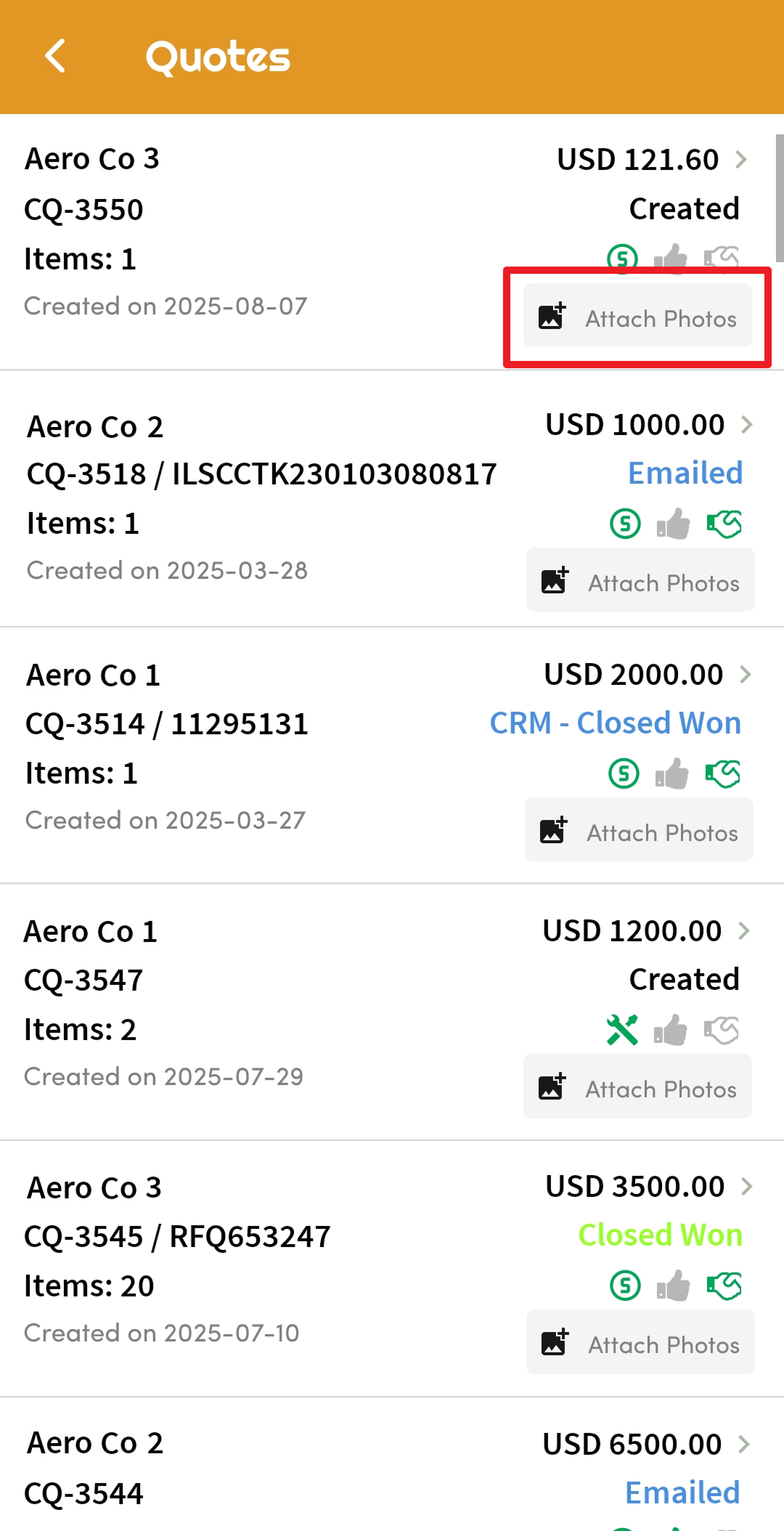Expand the USD 3500.00 quote chevron
This screenshot has height=1531, width=784.
pyautogui.click(x=747, y=1187)
